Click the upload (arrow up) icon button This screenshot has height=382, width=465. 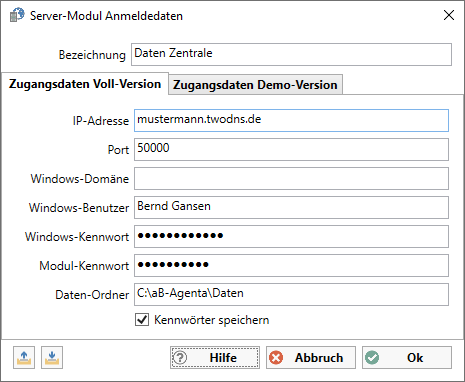click(x=24, y=358)
